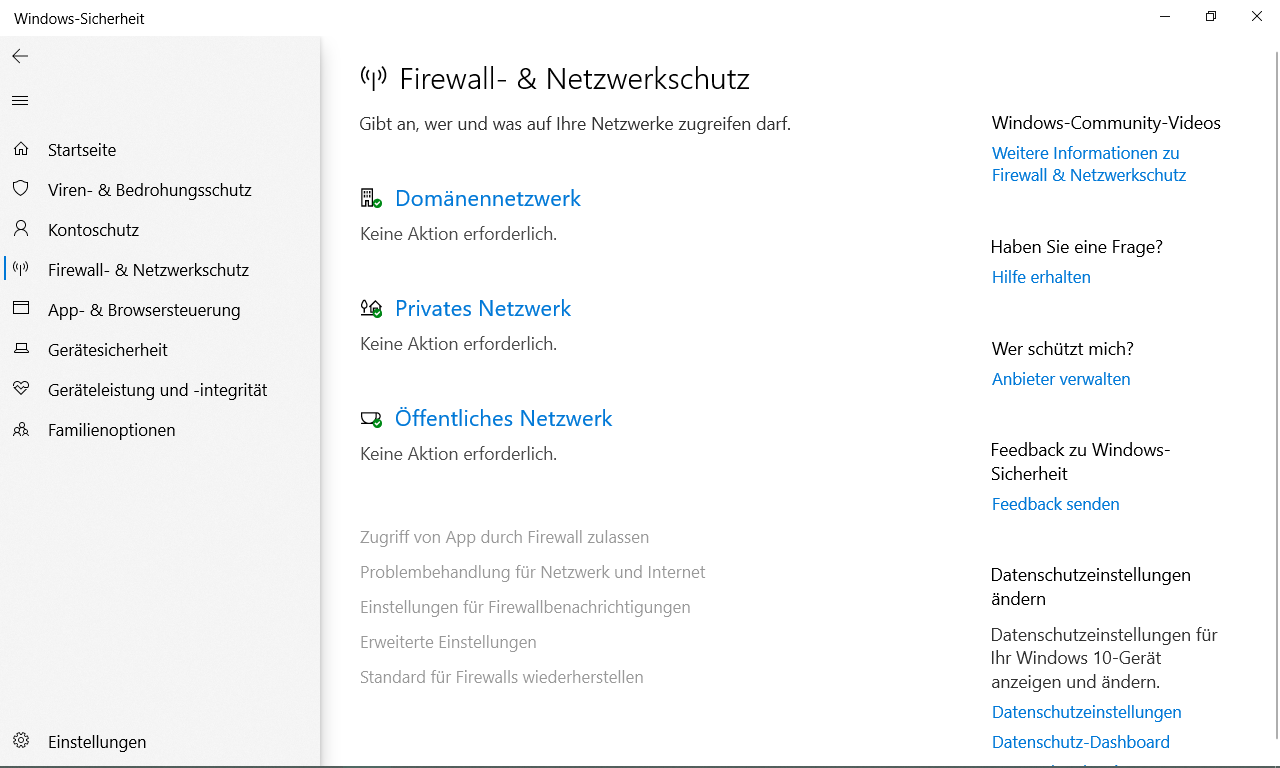Click the Geräteleistung heart icon
The width and height of the screenshot is (1280, 768).
[20, 389]
